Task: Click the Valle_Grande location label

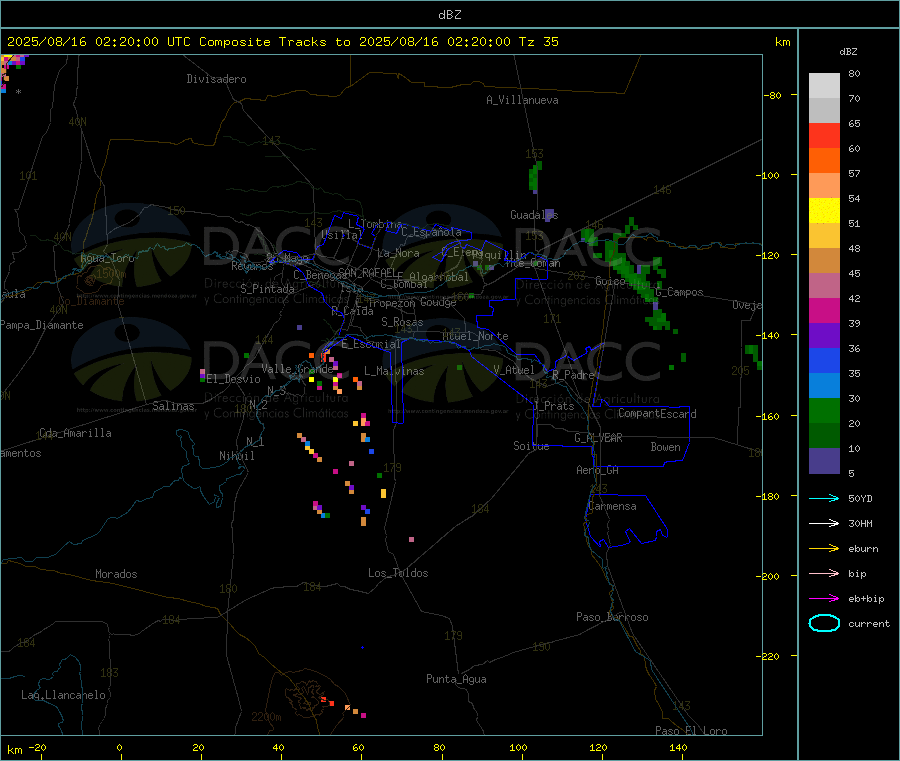Action: click(x=297, y=369)
